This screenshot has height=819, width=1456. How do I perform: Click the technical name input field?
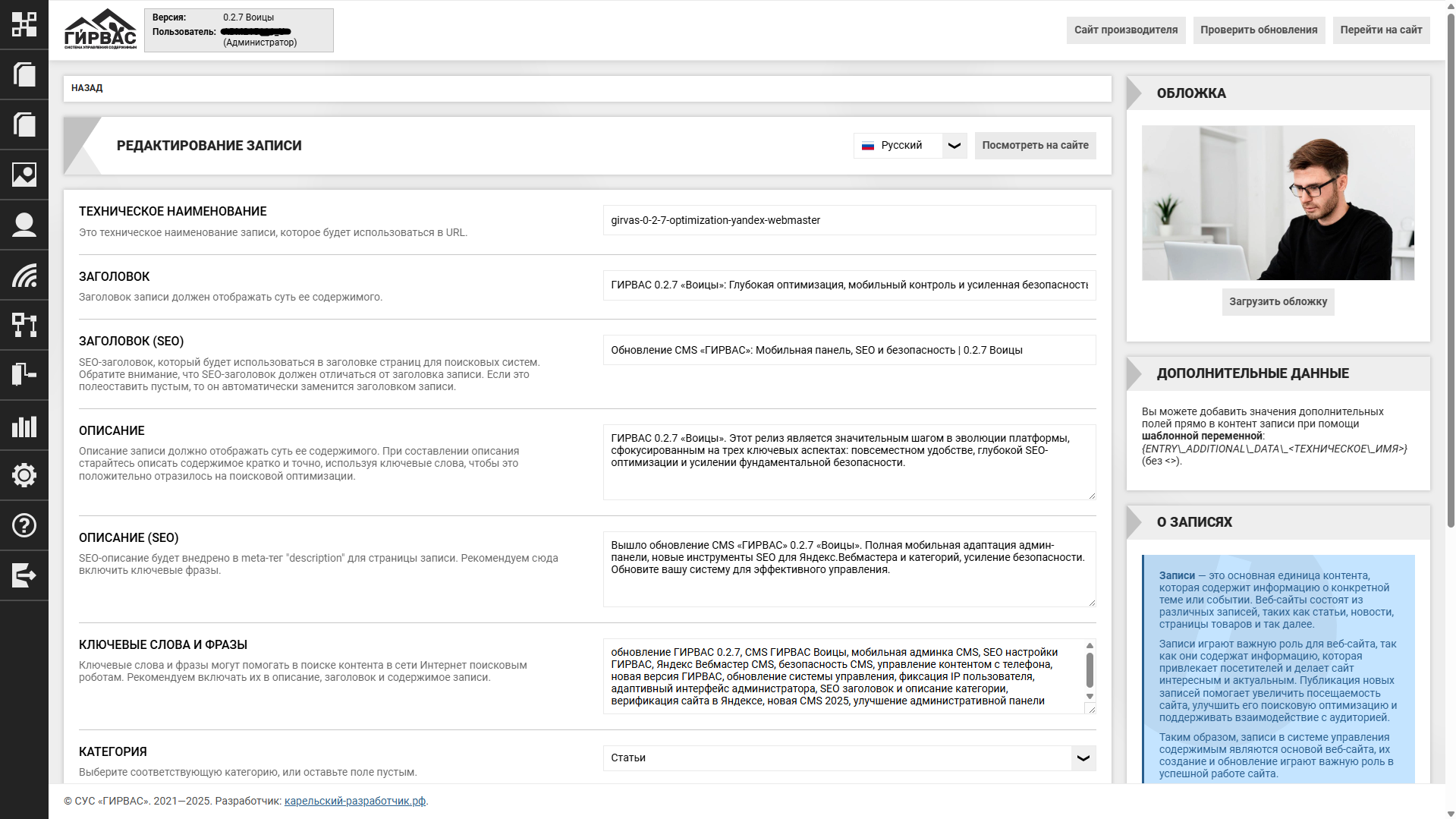coord(849,221)
